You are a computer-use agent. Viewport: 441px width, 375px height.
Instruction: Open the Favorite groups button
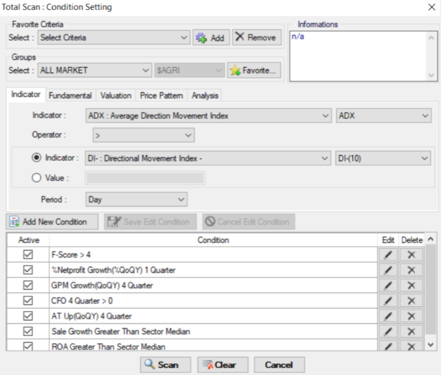254,70
